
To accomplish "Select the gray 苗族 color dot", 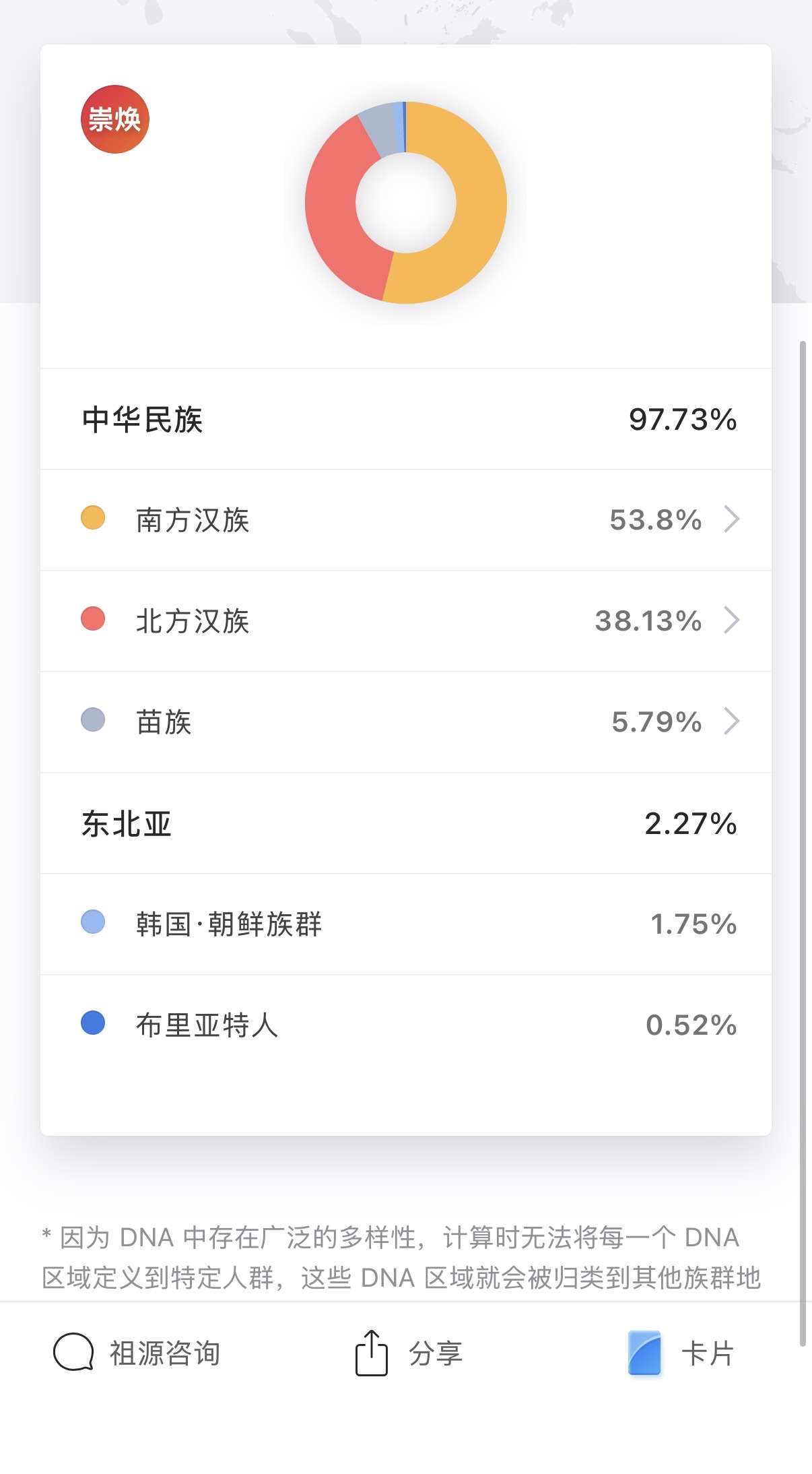I will point(93,720).
